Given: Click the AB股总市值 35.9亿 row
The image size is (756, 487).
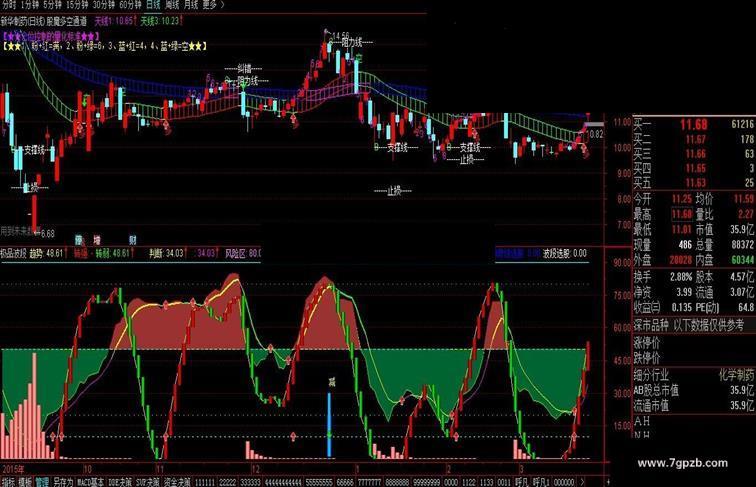Looking at the screenshot, I should 694,390.
